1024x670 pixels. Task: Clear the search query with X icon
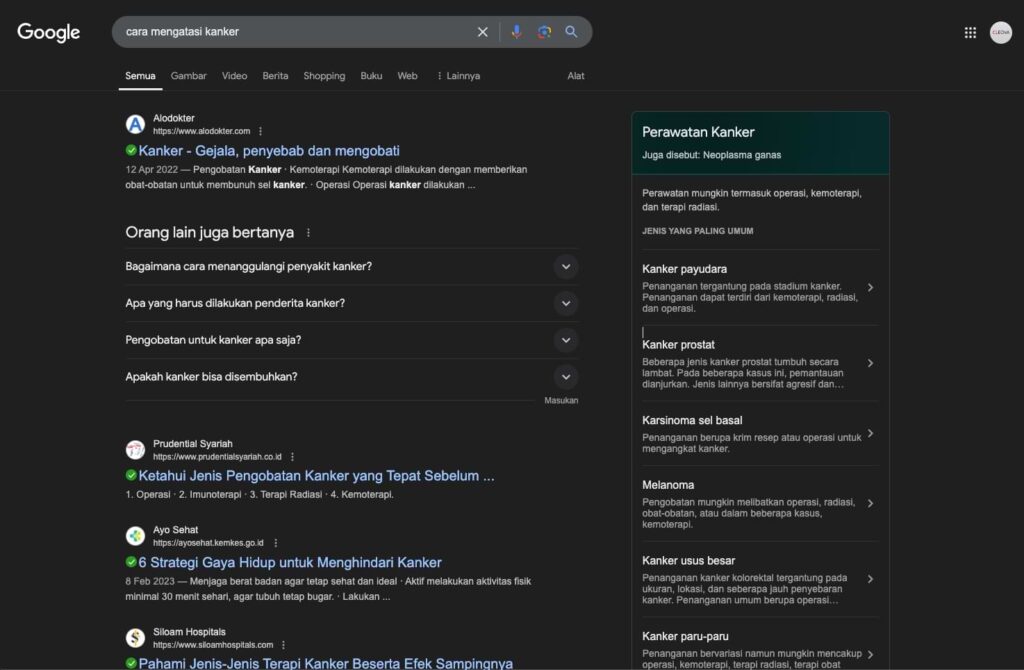click(x=483, y=32)
